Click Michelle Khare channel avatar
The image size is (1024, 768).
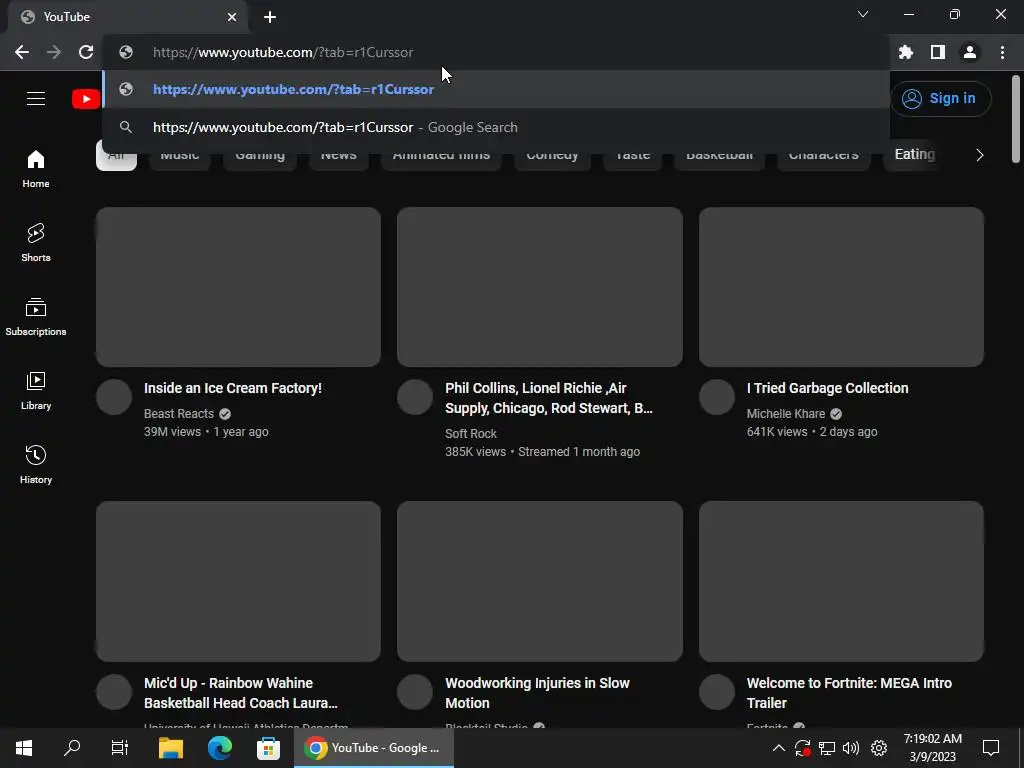point(717,397)
